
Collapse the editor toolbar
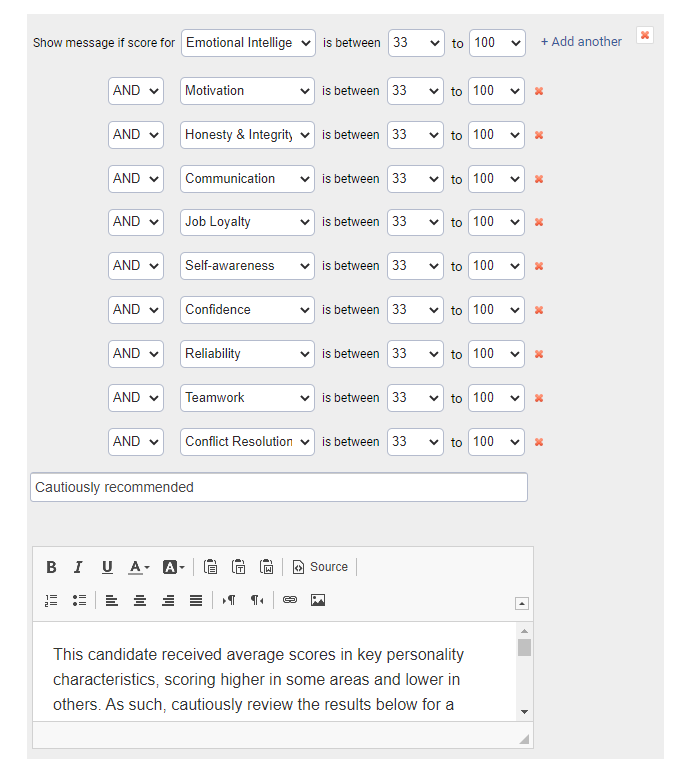tap(522, 603)
